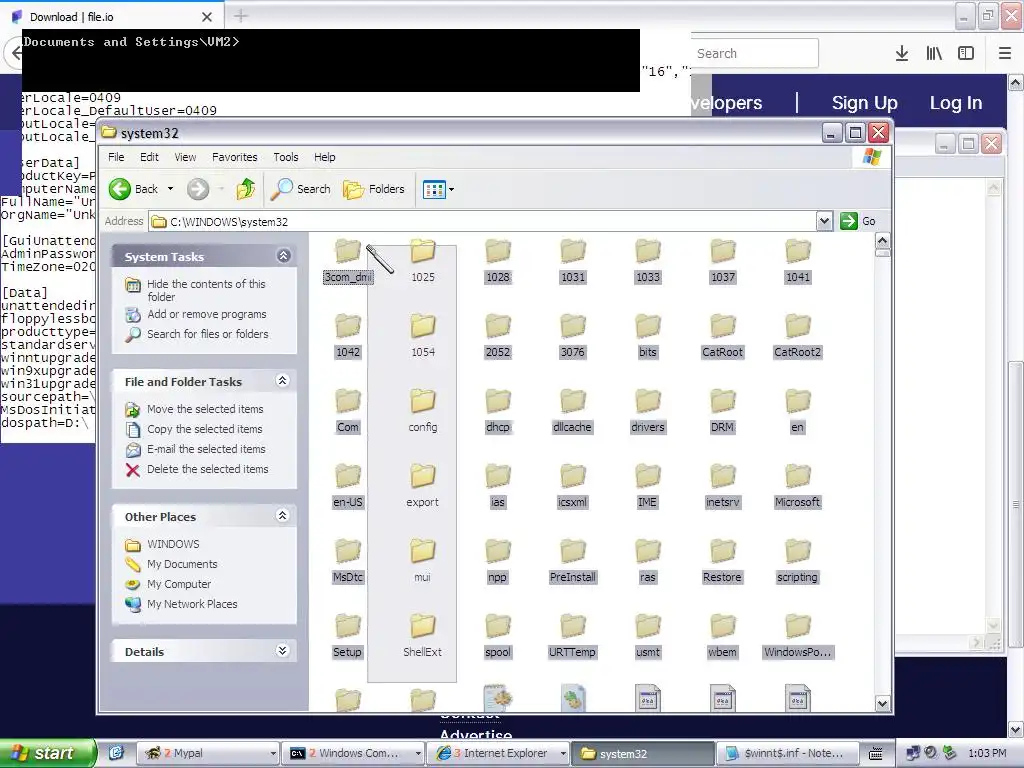Click the Start button

[47, 754]
